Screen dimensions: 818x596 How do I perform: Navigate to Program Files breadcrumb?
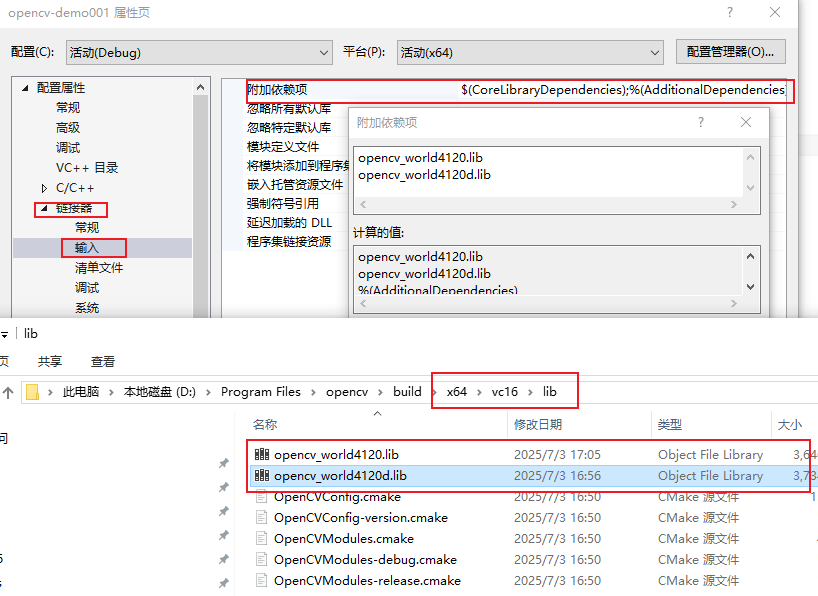coord(261,392)
